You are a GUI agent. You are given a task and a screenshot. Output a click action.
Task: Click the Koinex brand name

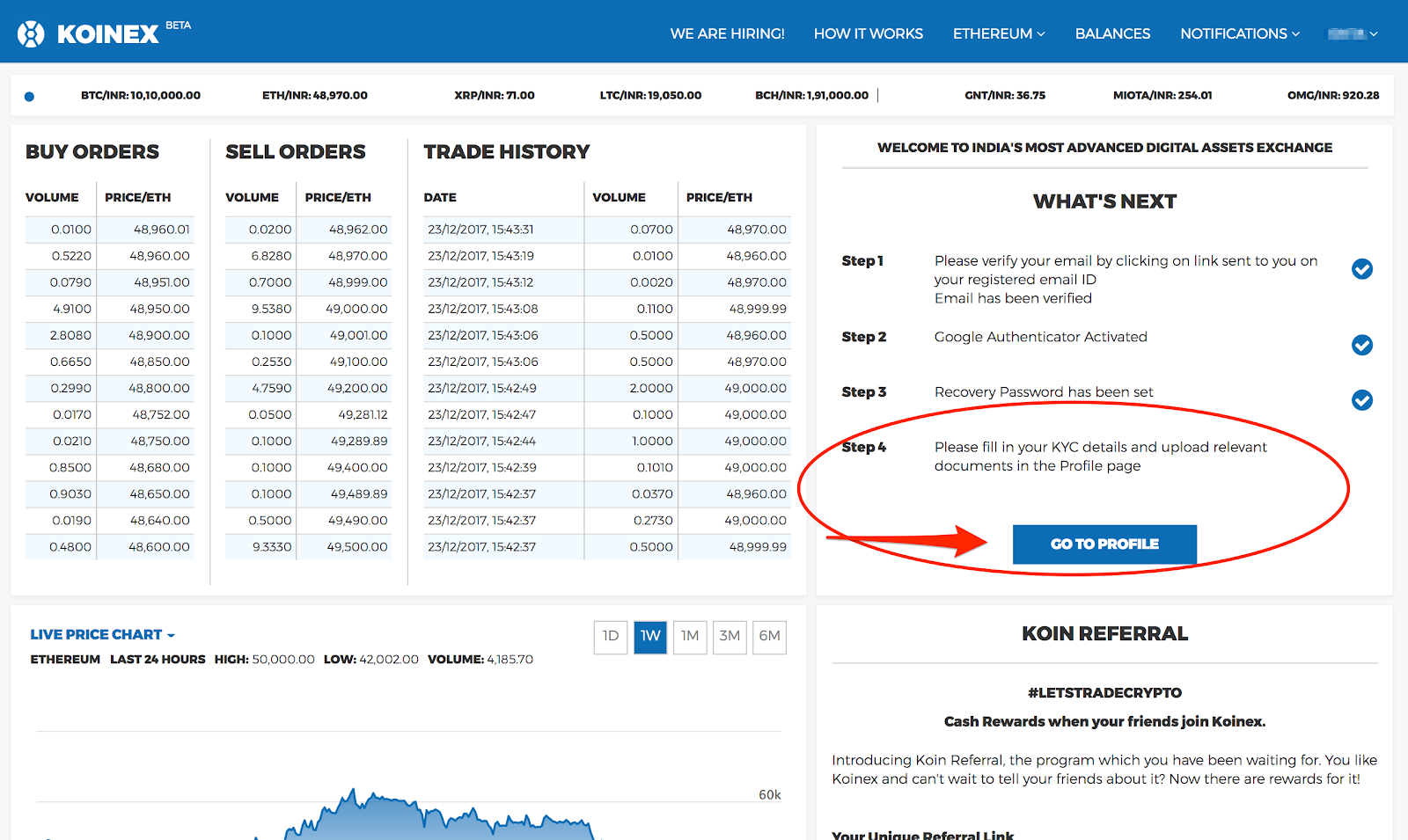(108, 33)
